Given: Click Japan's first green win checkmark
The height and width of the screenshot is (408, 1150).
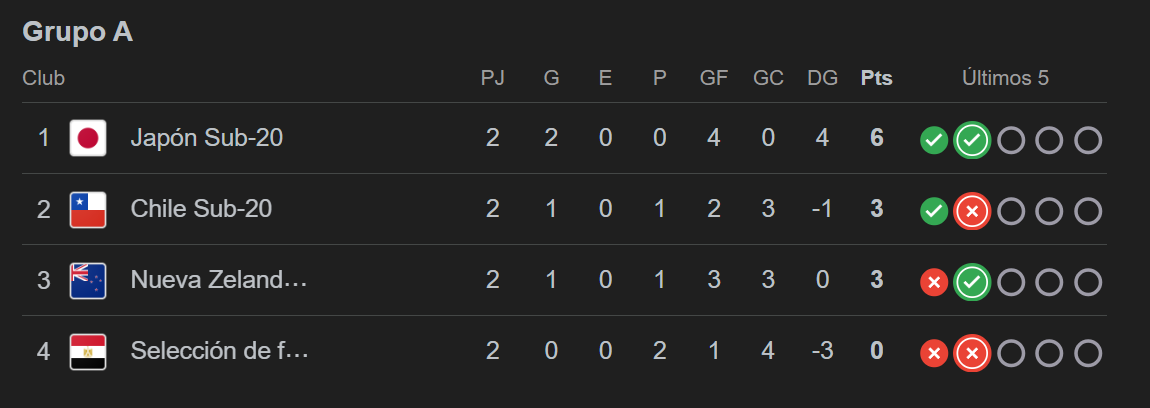Looking at the screenshot, I should coord(934,141).
